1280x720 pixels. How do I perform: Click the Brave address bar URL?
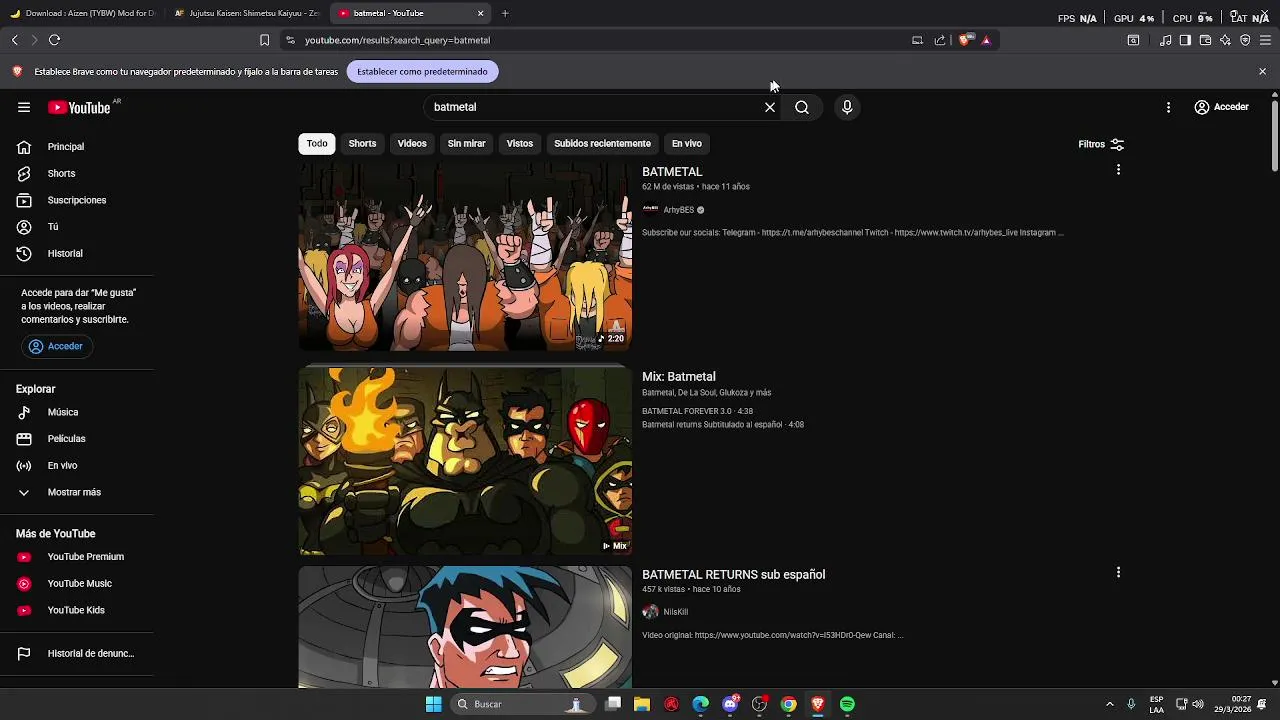coord(397,40)
